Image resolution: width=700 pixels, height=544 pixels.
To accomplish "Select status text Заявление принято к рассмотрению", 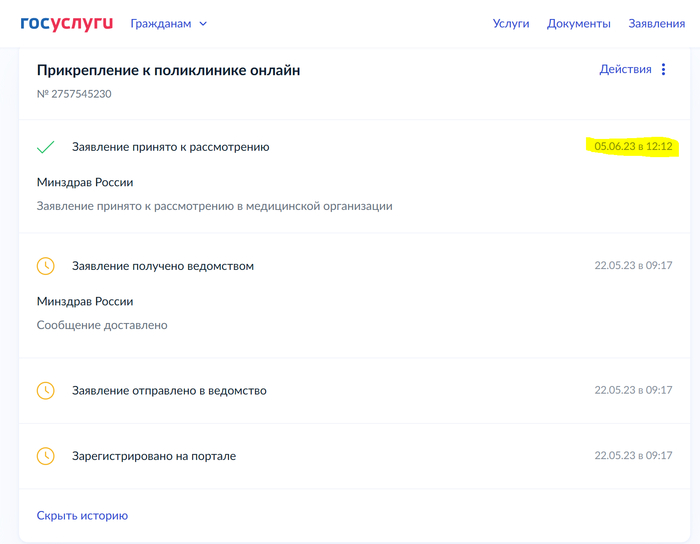I will click(x=171, y=147).
